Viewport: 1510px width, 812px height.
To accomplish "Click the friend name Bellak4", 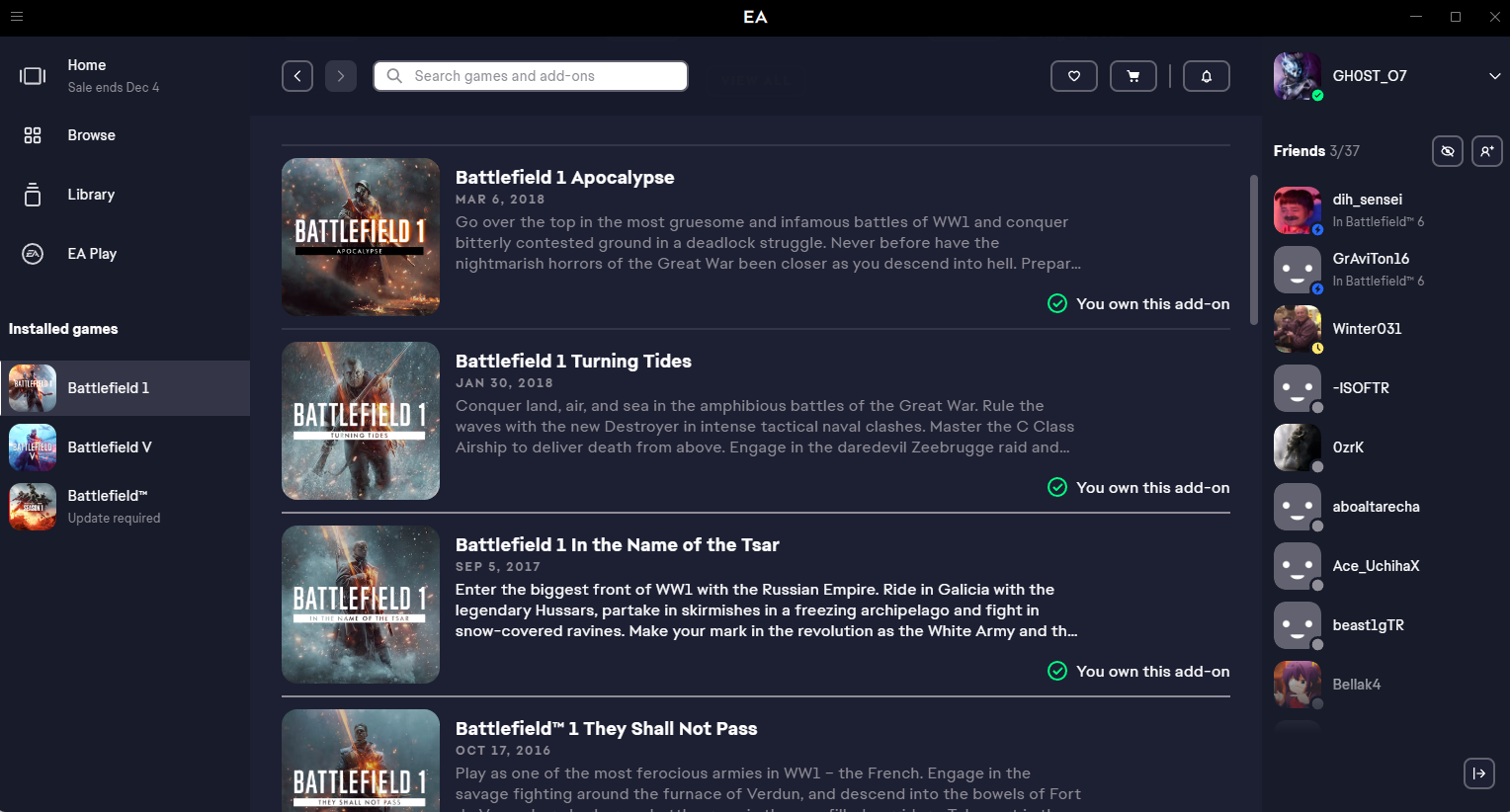I will (x=1356, y=685).
